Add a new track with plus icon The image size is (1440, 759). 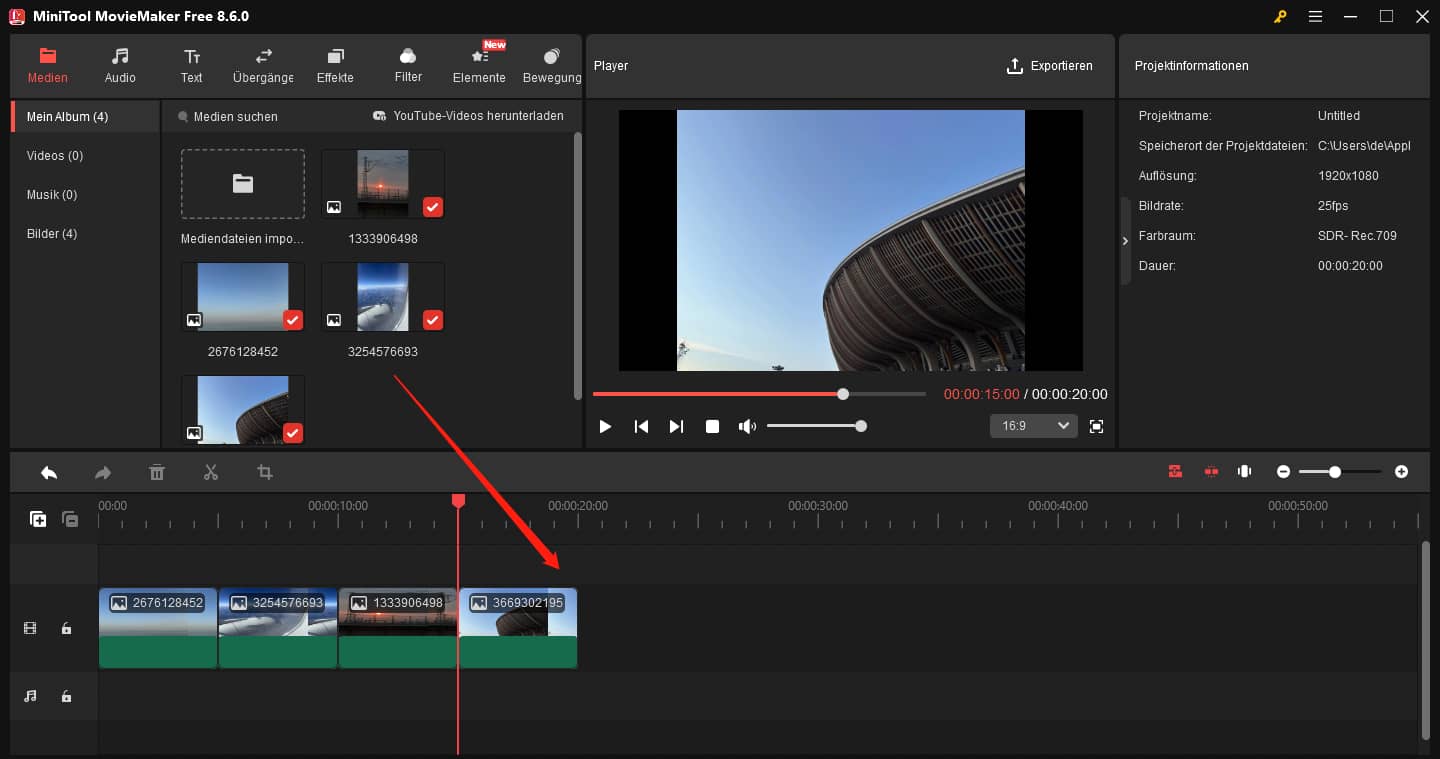point(38,519)
